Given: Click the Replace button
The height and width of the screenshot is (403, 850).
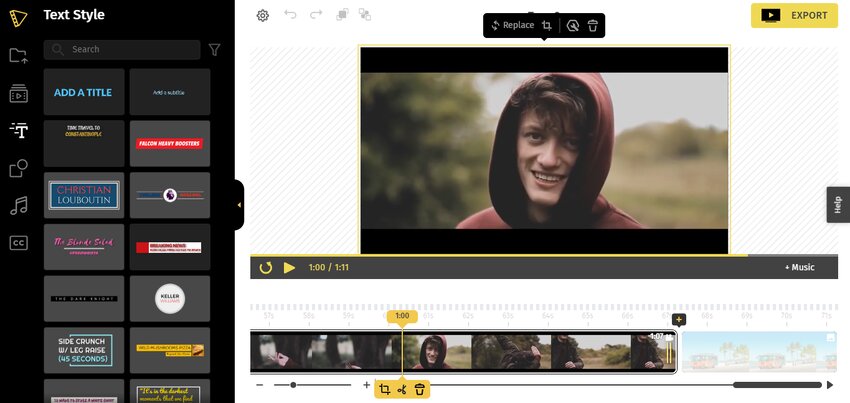Looking at the screenshot, I should (x=512, y=25).
